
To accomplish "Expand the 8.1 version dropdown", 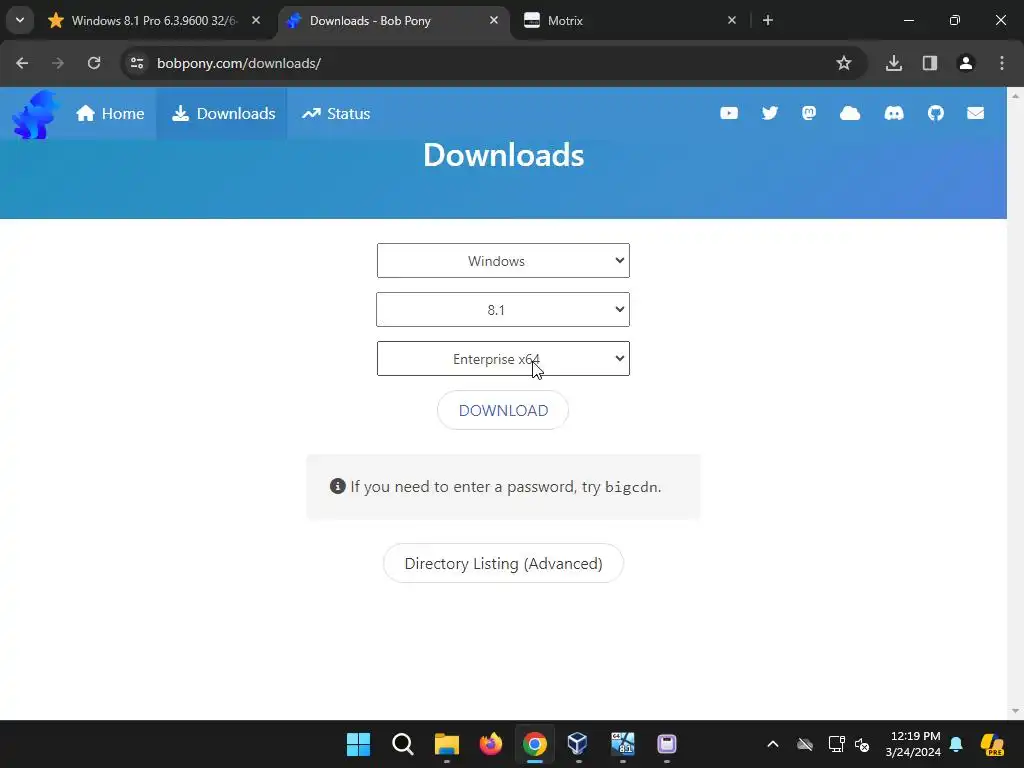I will [503, 310].
